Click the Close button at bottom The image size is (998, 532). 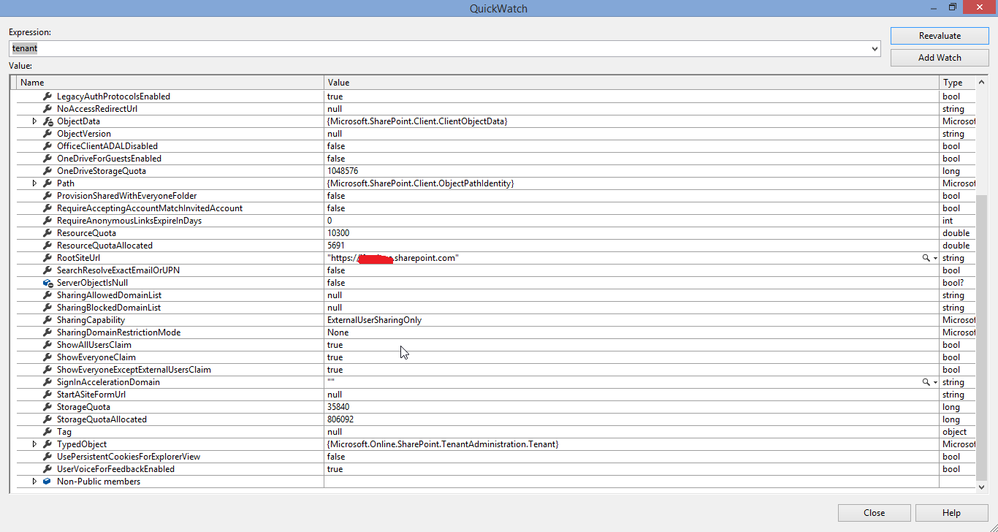click(874, 513)
